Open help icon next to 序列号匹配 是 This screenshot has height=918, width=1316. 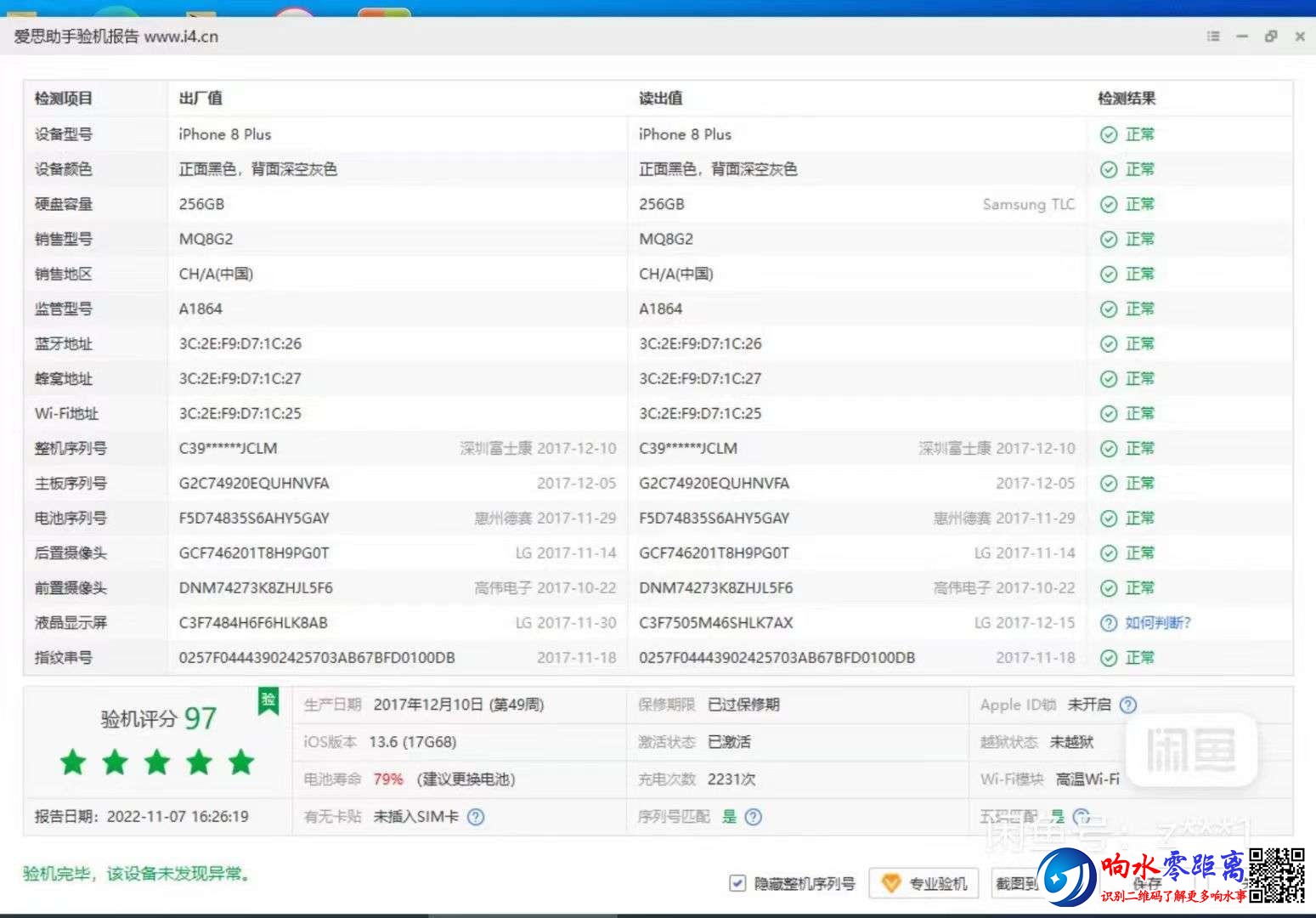754,817
